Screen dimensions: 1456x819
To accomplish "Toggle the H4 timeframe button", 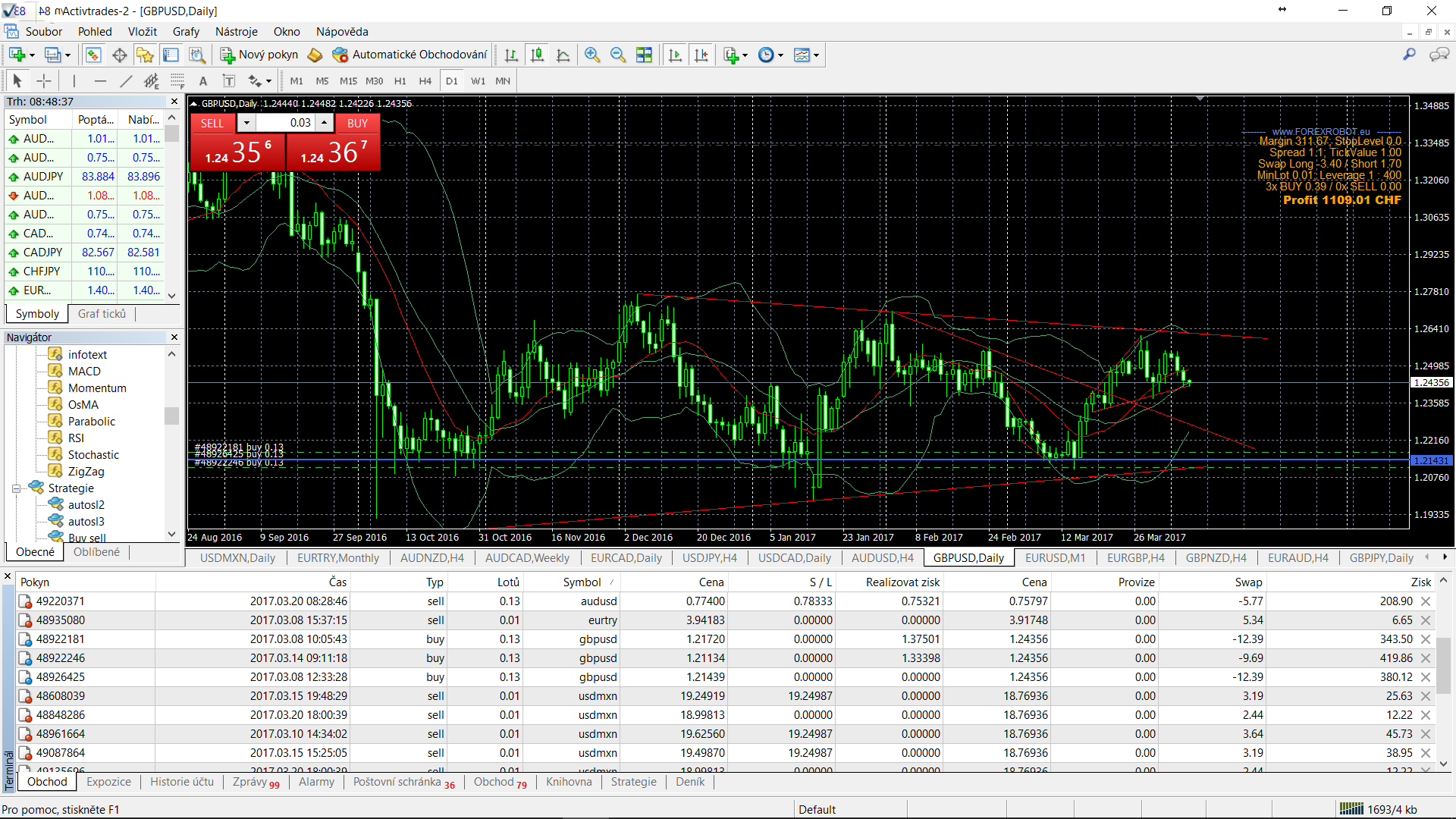I will (x=425, y=81).
